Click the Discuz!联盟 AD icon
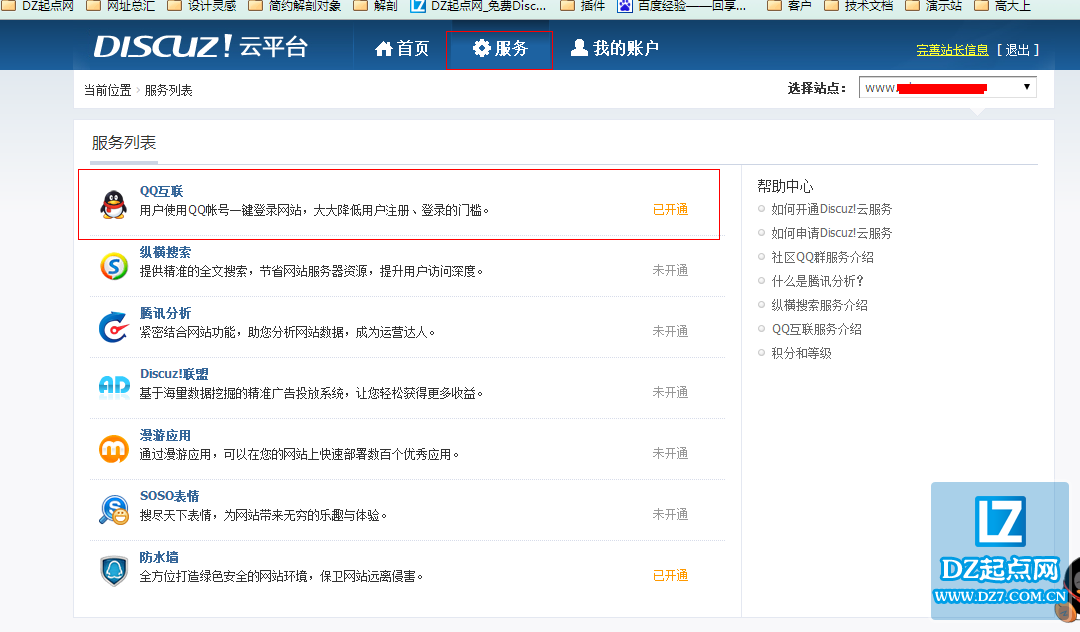The width and height of the screenshot is (1080, 632). (x=114, y=387)
